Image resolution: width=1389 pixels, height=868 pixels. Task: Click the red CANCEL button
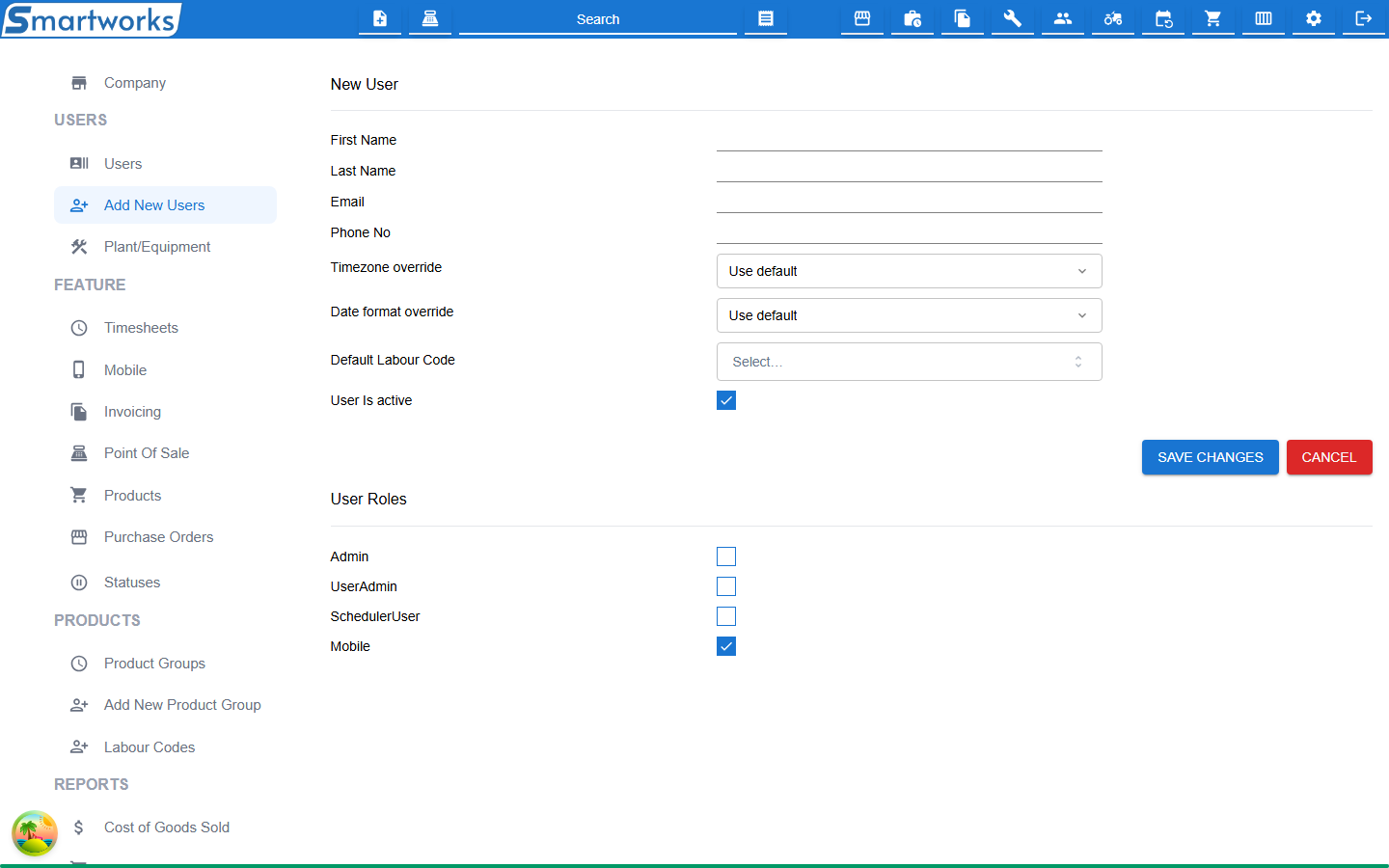(1329, 457)
